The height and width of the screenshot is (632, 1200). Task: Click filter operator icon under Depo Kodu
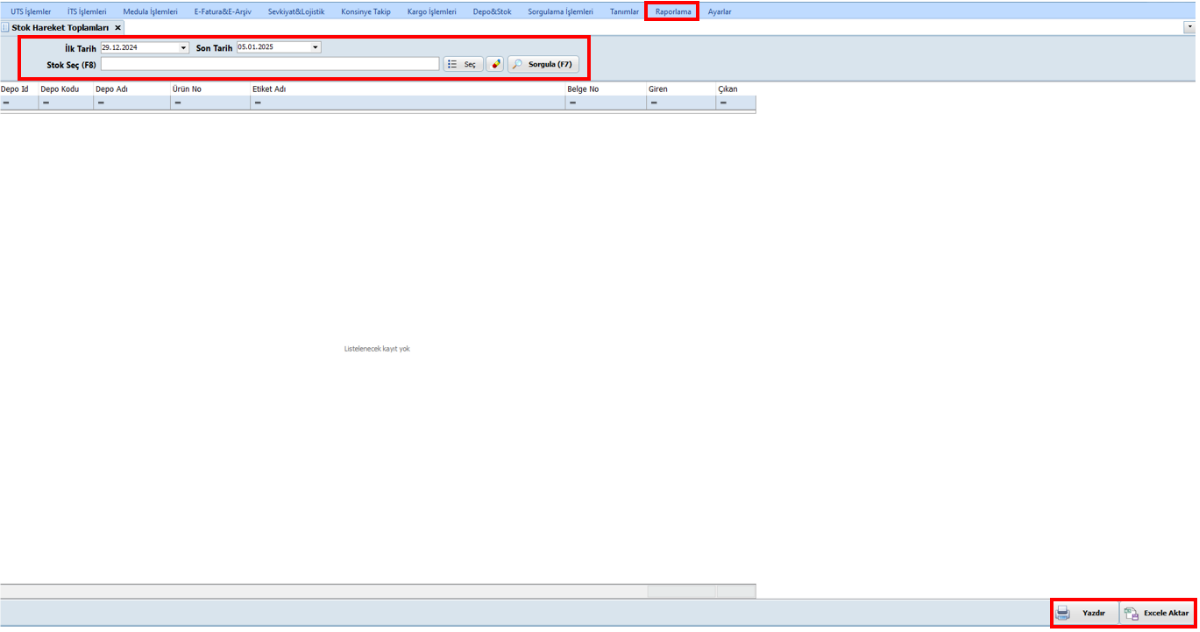(45, 103)
